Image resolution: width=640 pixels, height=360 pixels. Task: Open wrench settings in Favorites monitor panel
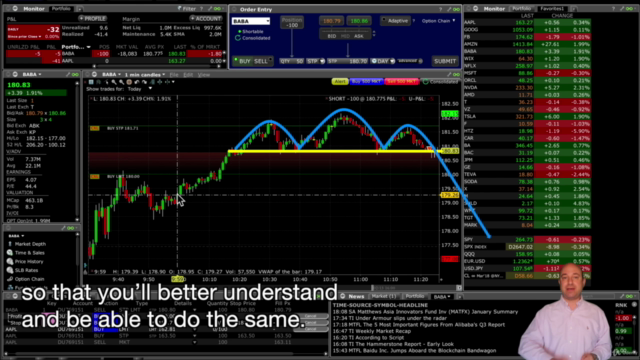click(622, 9)
